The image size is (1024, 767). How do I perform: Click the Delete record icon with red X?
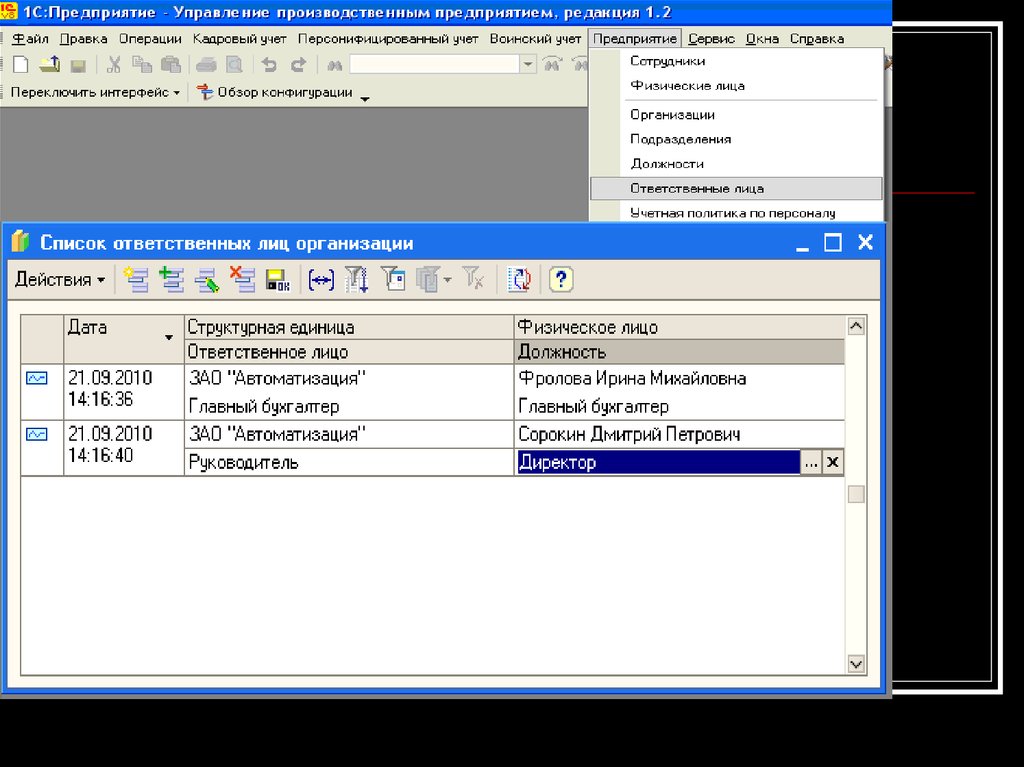[x=241, y=280]
